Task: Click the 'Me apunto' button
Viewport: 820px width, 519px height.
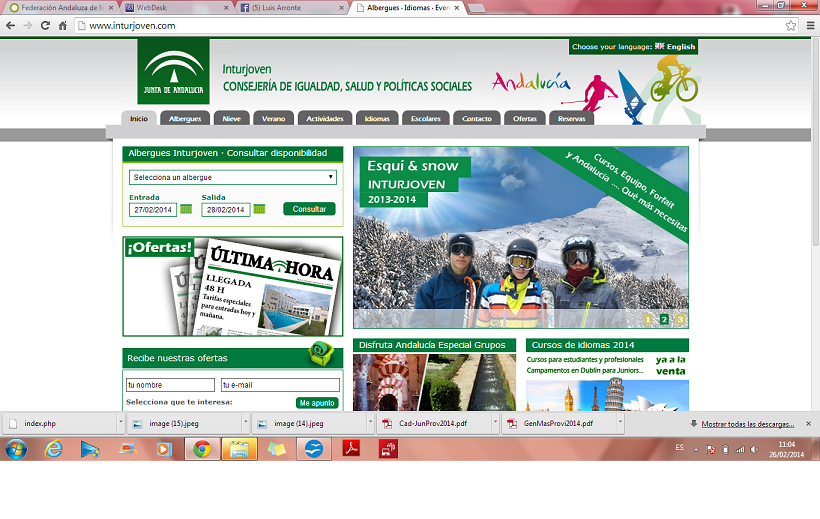Action: 317,403
